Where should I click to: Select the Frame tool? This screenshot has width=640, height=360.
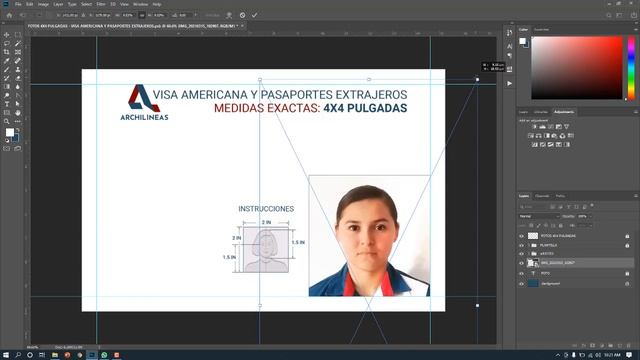pyautogui.click(x=18, y=52)
